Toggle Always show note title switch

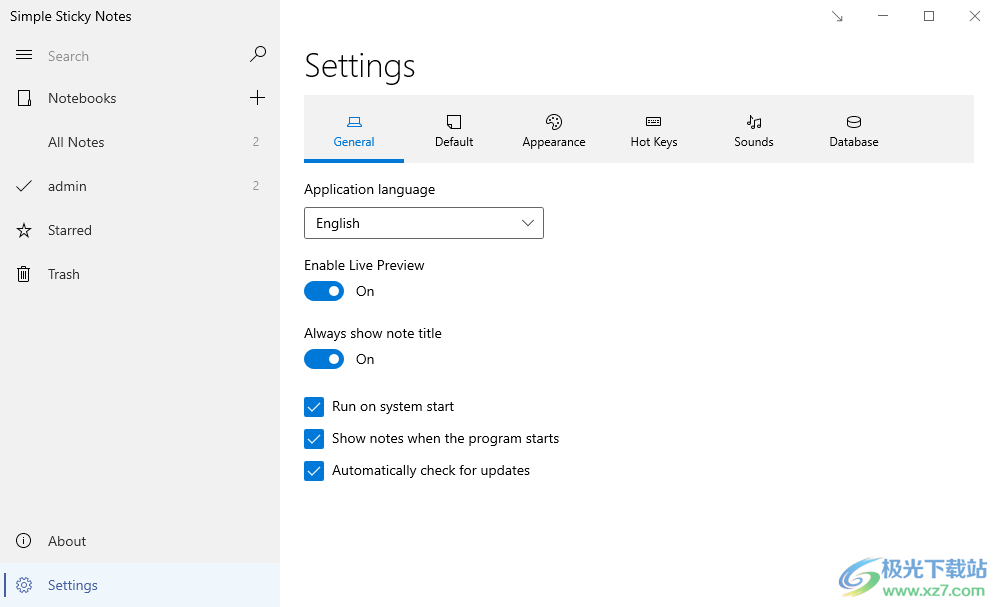pyautogui.click(x=324, y=359)
